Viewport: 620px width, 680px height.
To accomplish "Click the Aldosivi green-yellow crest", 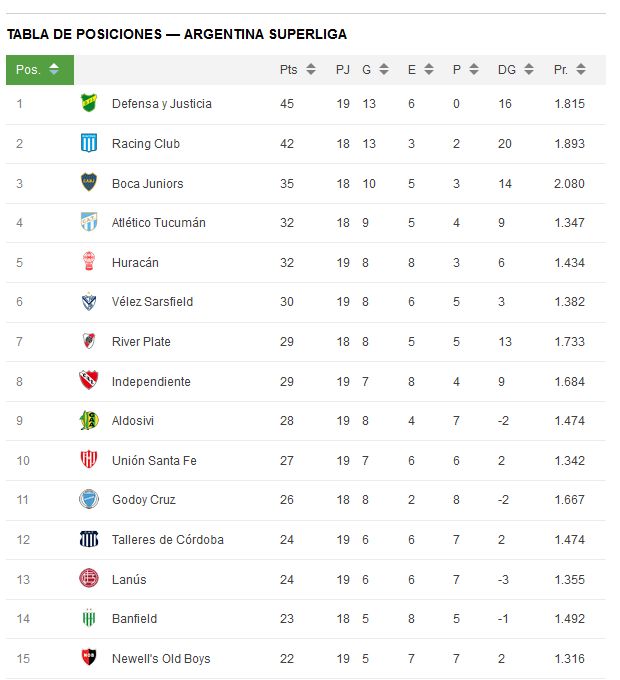I will (89, 420).
